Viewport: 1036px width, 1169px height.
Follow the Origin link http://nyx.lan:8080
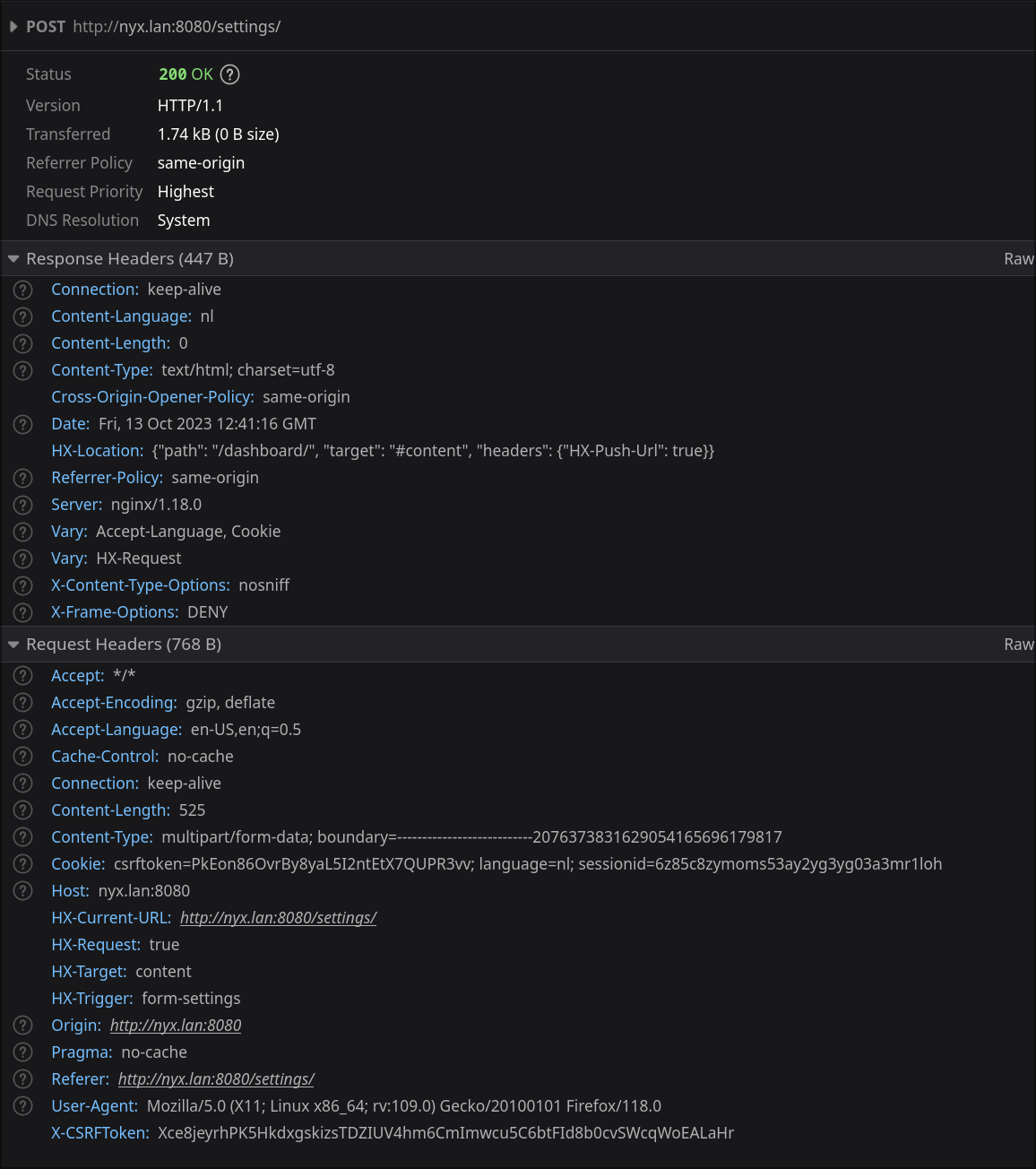pyautogui.click(x=176, y=1025)
